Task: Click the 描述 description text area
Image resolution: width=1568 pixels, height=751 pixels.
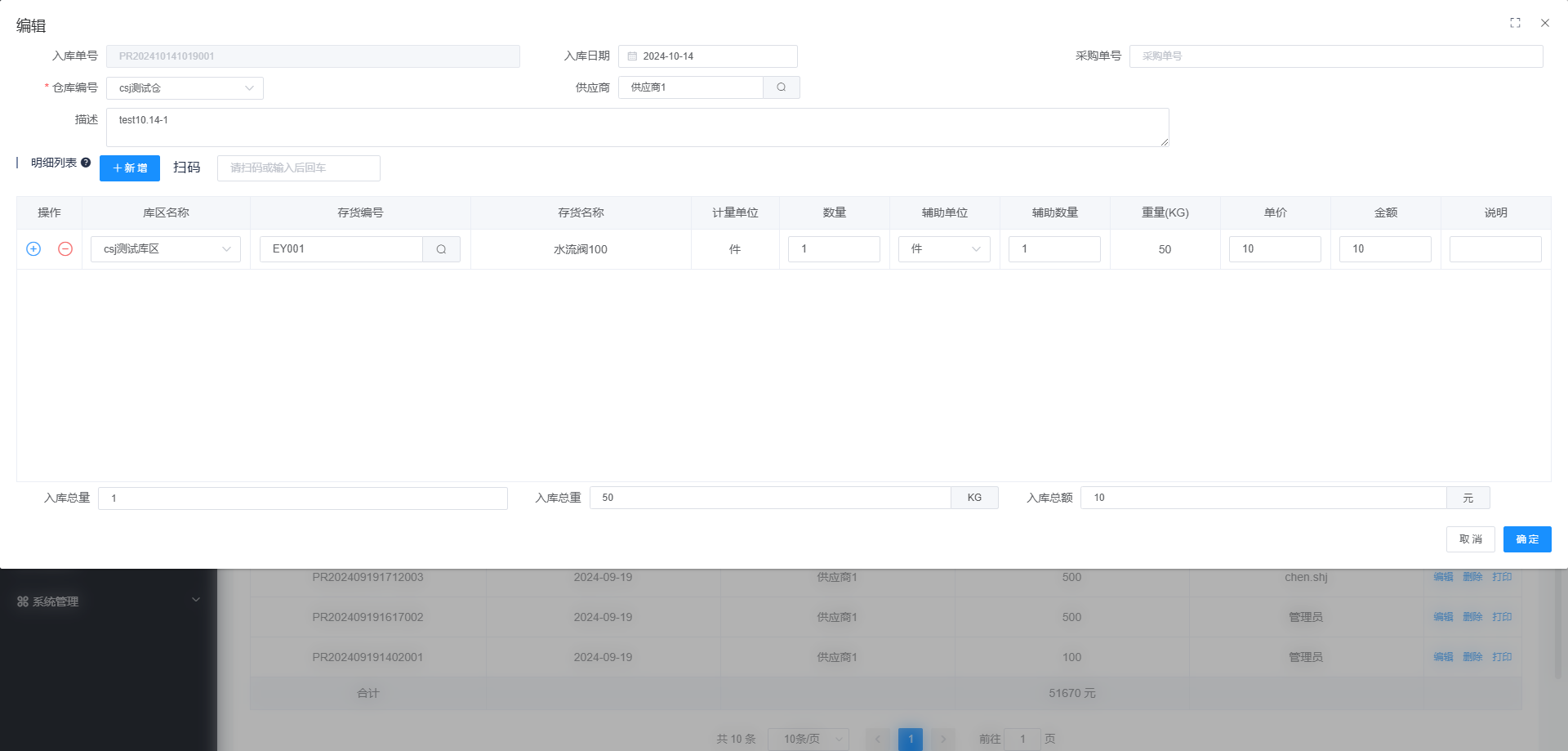Action: [637, 127]
